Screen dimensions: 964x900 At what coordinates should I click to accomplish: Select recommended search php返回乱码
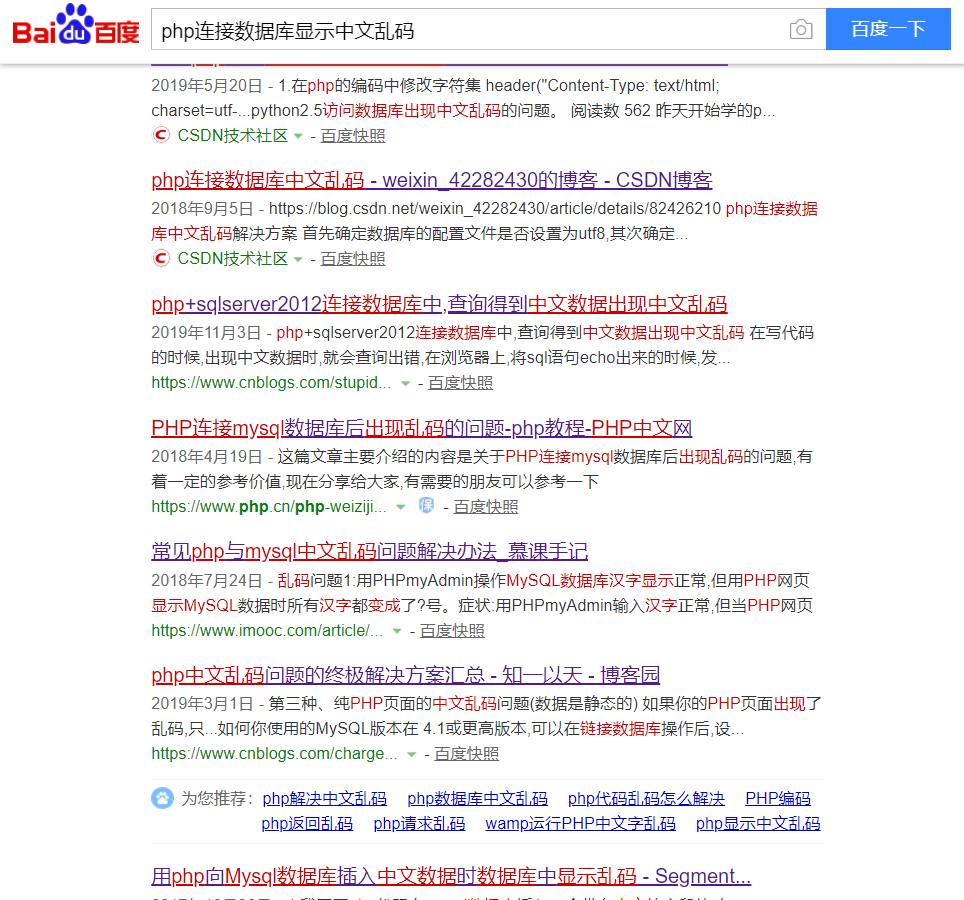point(307,824)
